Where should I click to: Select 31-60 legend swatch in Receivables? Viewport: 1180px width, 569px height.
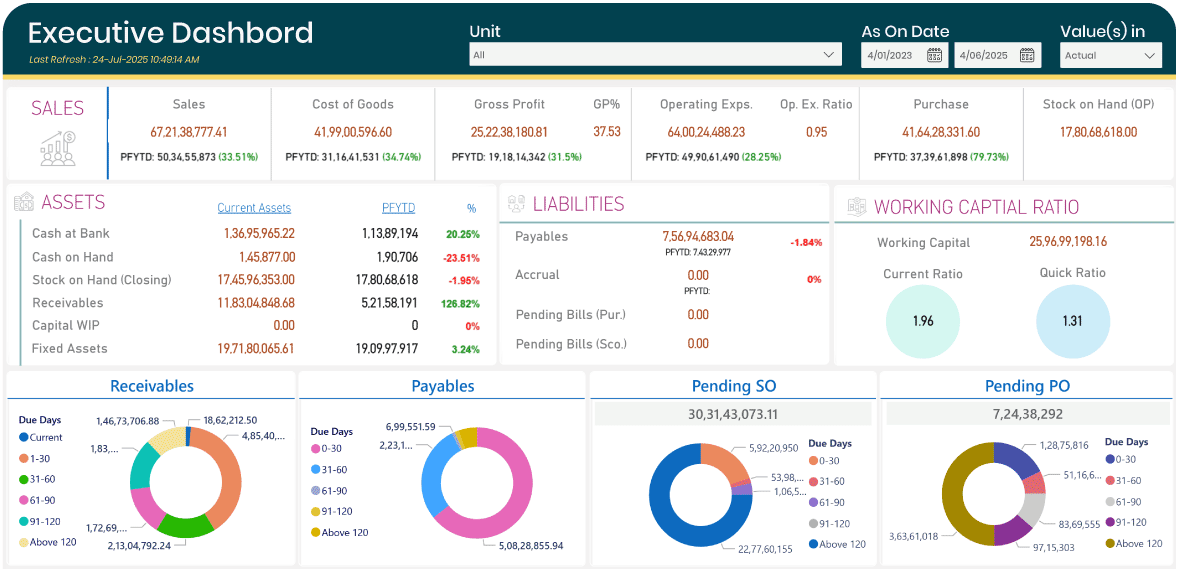(x=23, y=479)
